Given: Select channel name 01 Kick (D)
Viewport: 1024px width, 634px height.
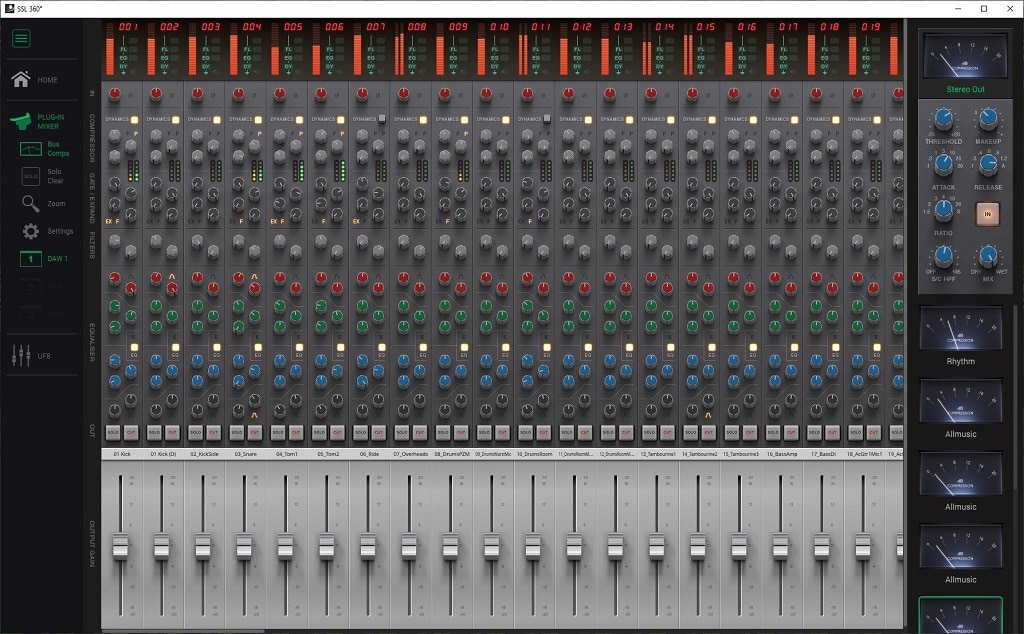Looking at the screenshot, I should pyautogui.click(x=163, y=454).
